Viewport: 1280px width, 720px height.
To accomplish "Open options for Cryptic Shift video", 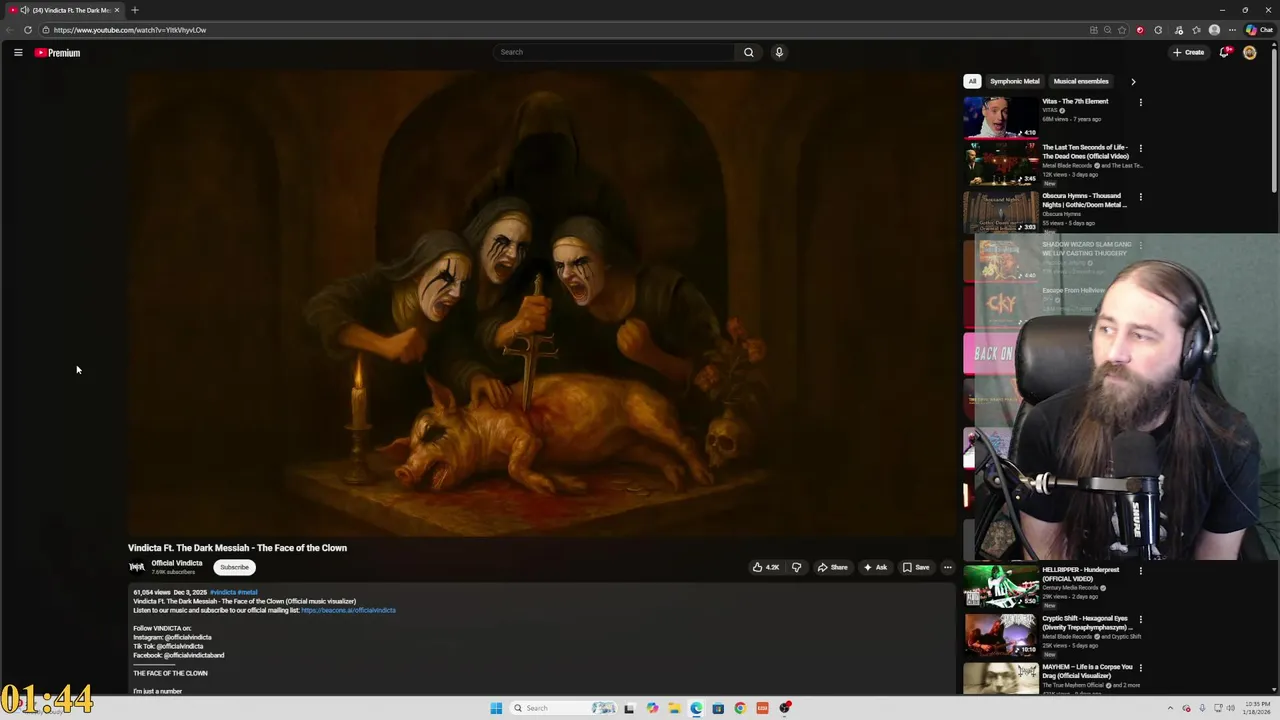I will (1140, 619).
